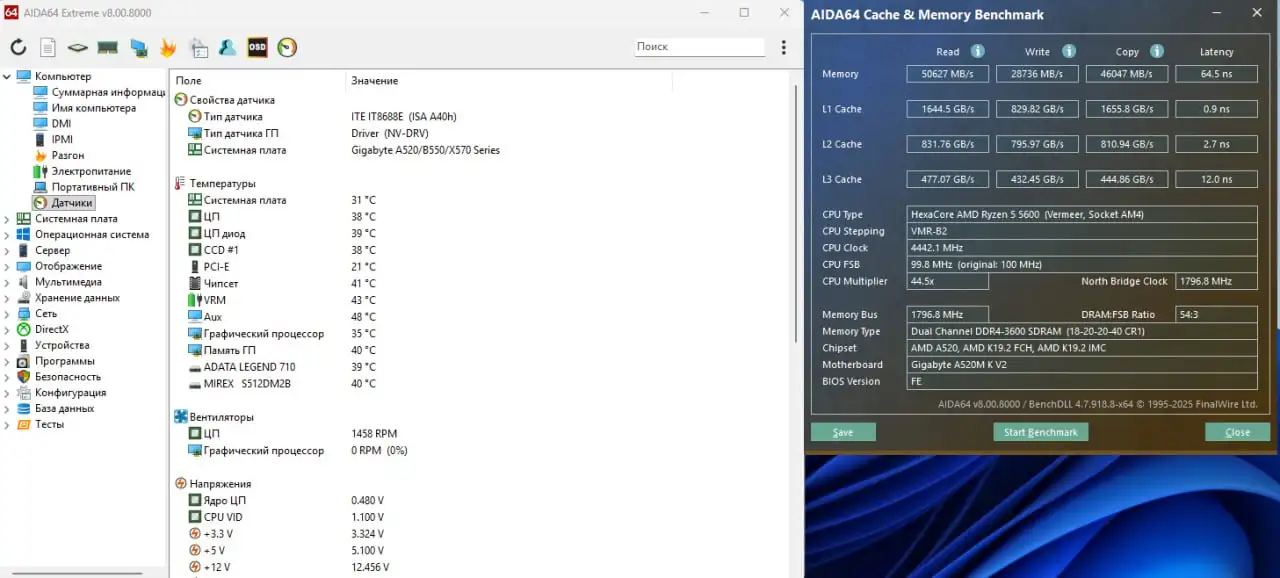Click the Start Benchmark button
Image resolution: width=1280 pixels, height=578 pixels.
(x=1040, y=432)
